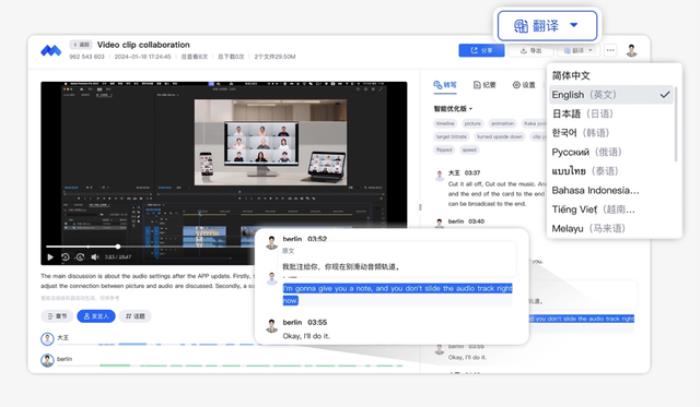The width and height of the screenshot is (700, 407).
Task: Click the berlin 03:52 header in the popup
Action: 304,239
